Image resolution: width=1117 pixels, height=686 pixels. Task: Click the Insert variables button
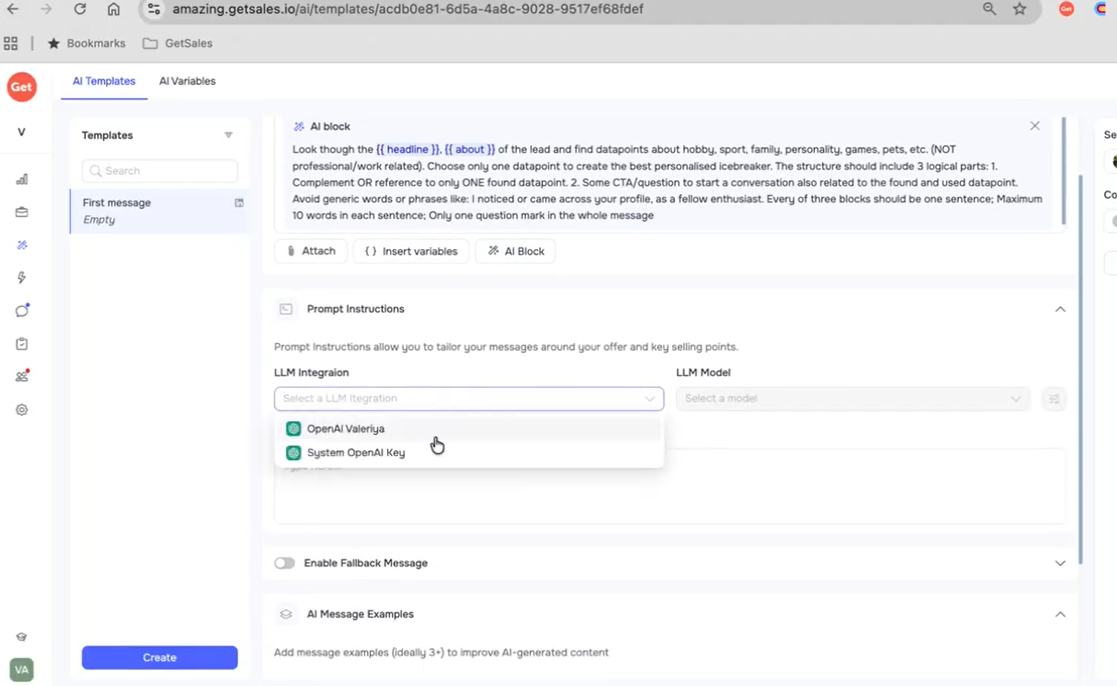coord(411,251)
